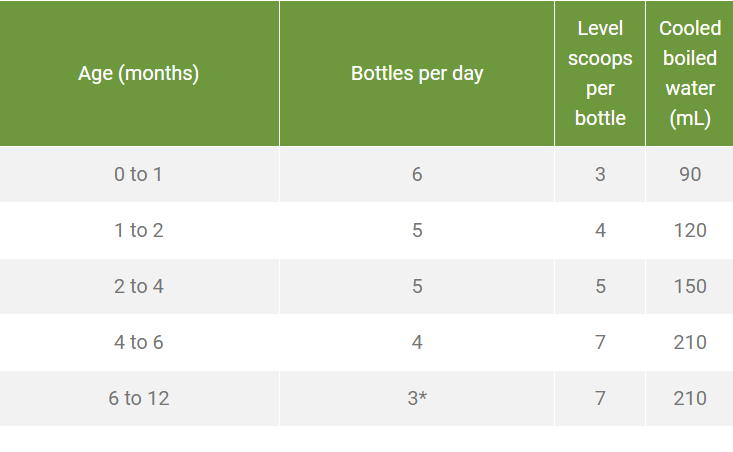Select the 4 scoops per bottle cell
The image size is (733, 452).
(x=600, y=230)
